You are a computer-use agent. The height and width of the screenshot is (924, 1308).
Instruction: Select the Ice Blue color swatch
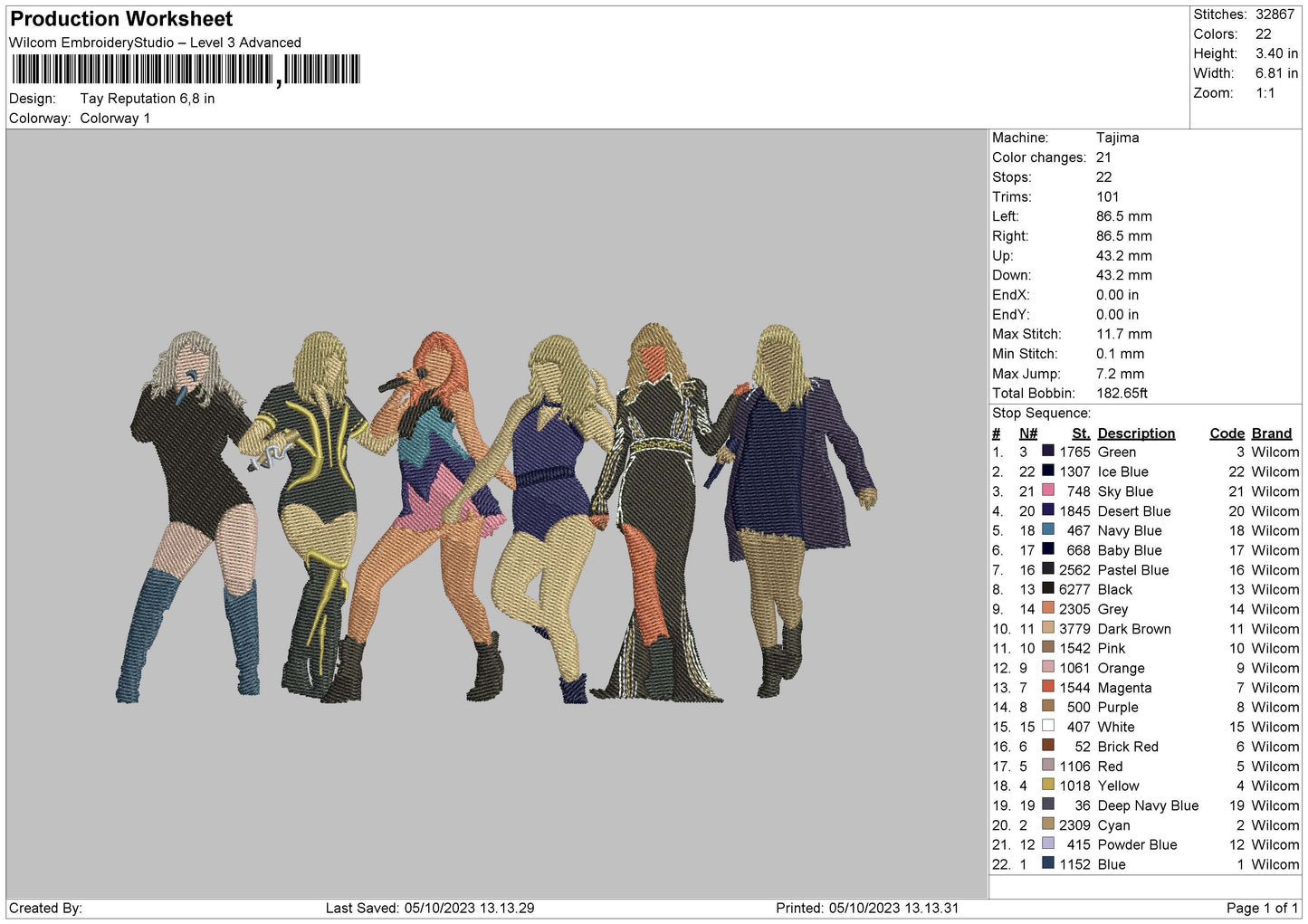[x=1047, y=471]
